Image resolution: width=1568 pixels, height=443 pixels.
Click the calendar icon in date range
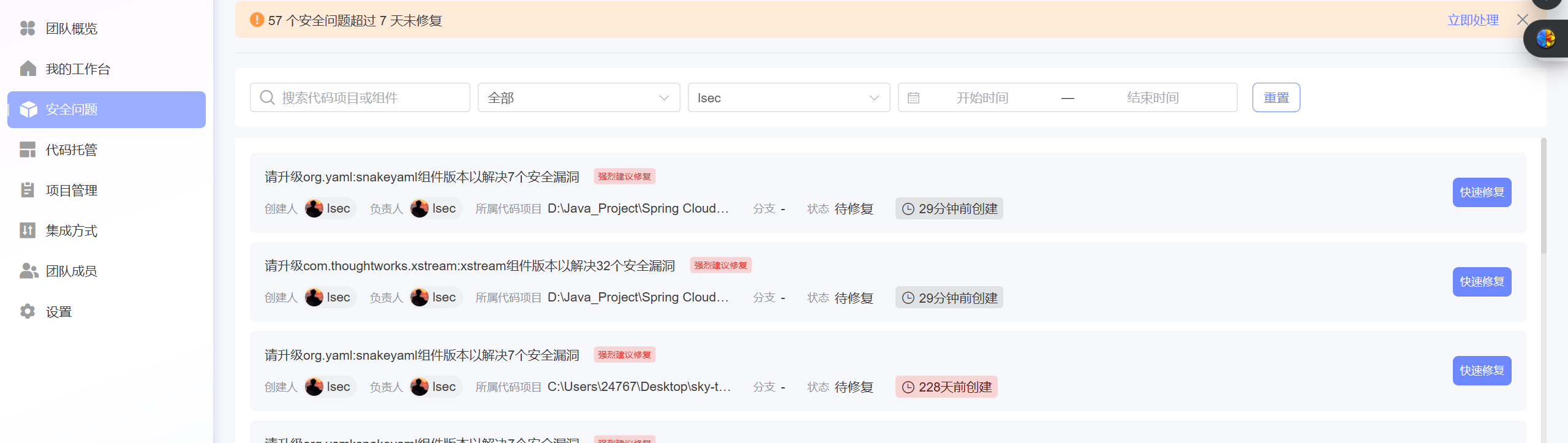913,98
